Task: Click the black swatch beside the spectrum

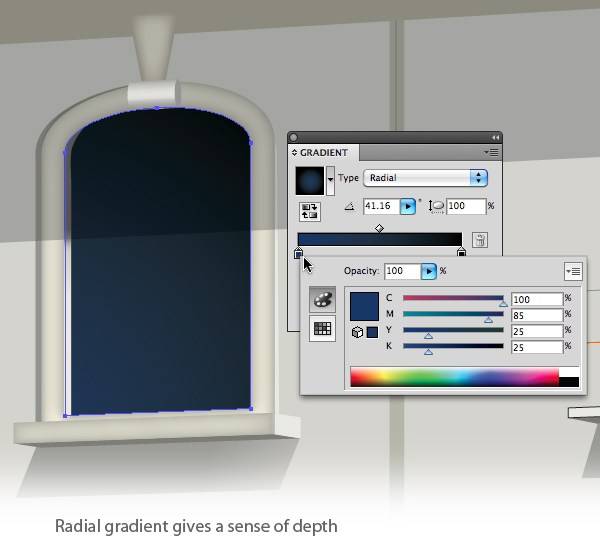Action: tap(569, 382)
